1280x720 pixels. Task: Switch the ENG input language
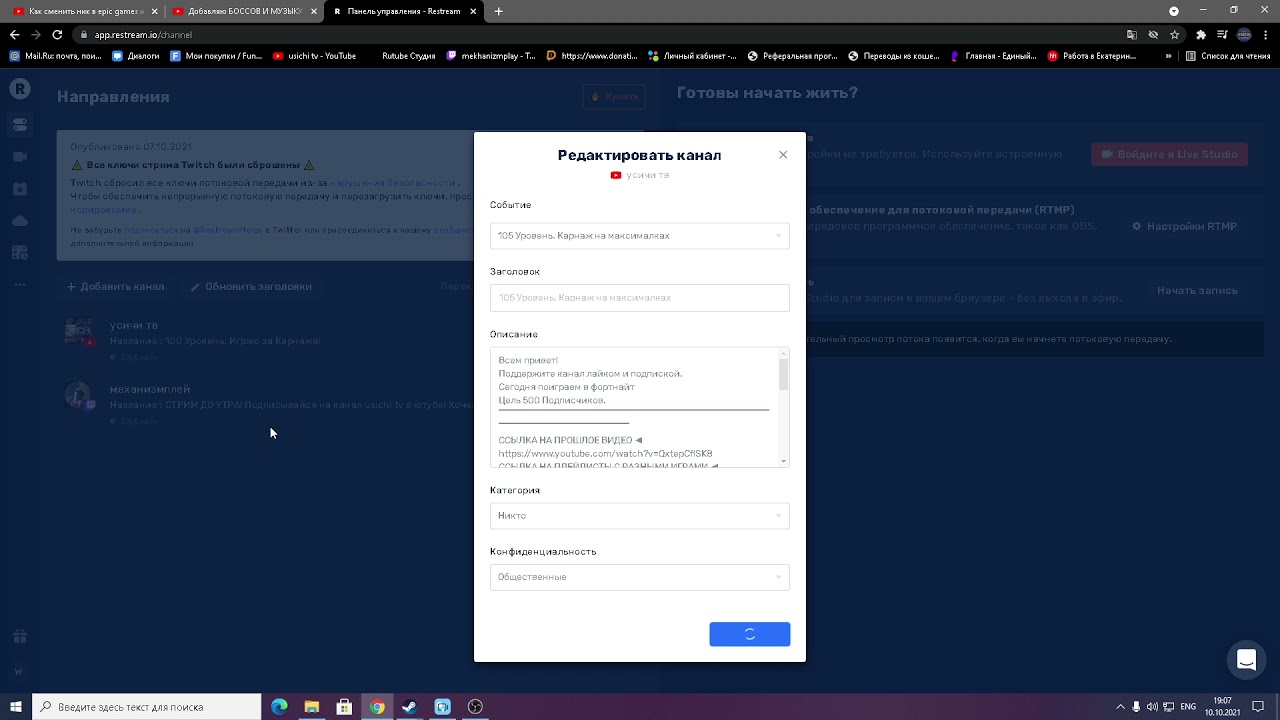pyautogui.click(x=1188, y=707)
